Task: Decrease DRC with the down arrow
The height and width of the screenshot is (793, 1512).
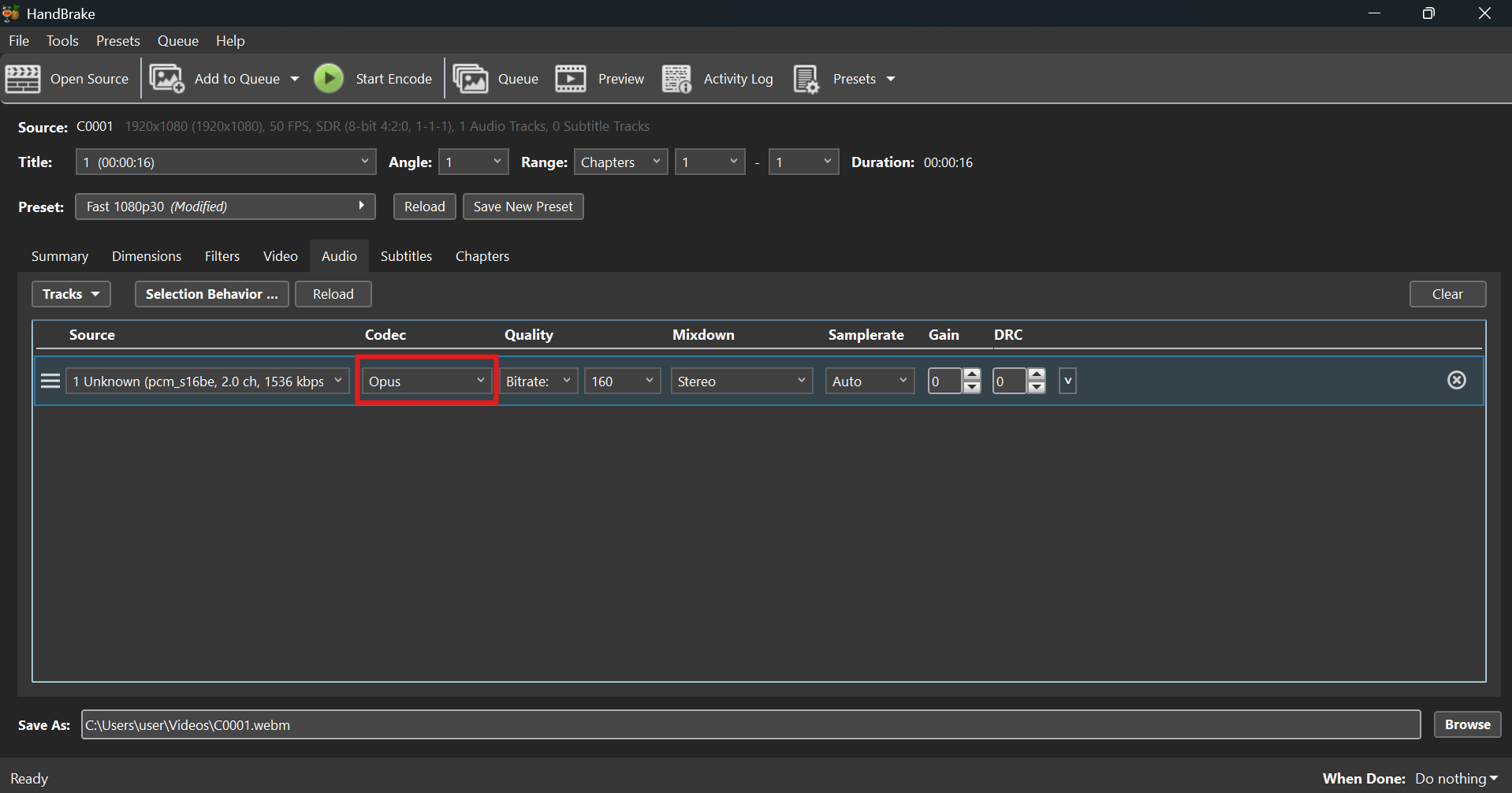Action: point(1037,387)
